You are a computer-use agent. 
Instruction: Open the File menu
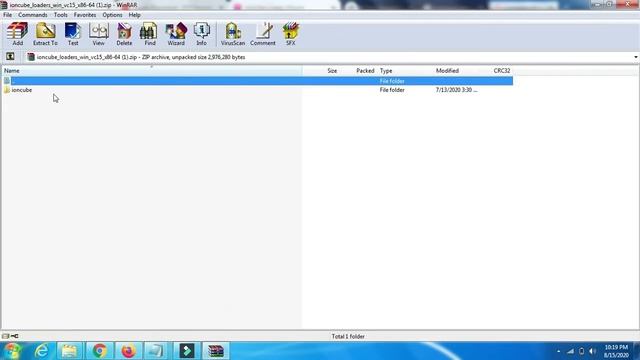(7, 15)
